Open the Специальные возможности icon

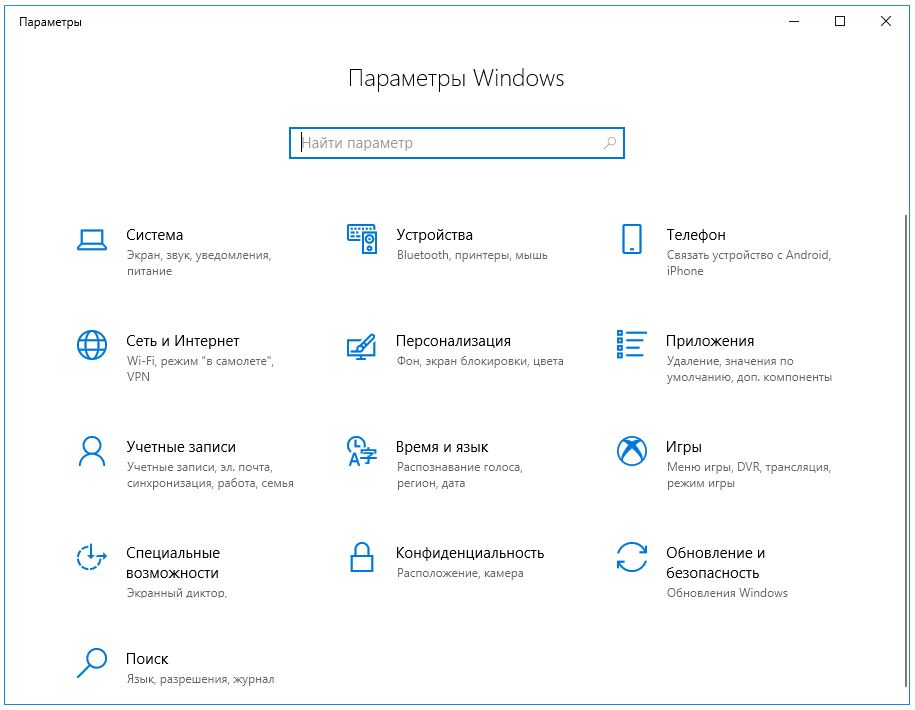(x=92, y=557)
